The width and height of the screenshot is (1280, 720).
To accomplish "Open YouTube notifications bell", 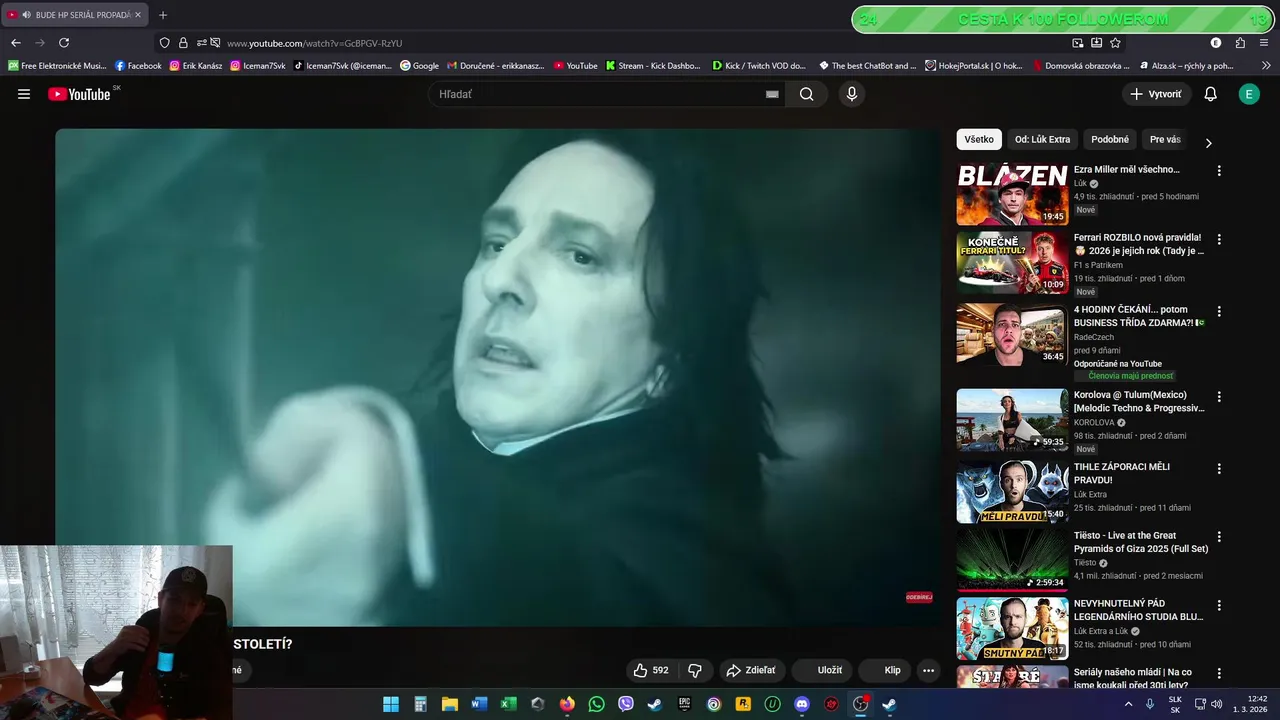I will 1210,94.
